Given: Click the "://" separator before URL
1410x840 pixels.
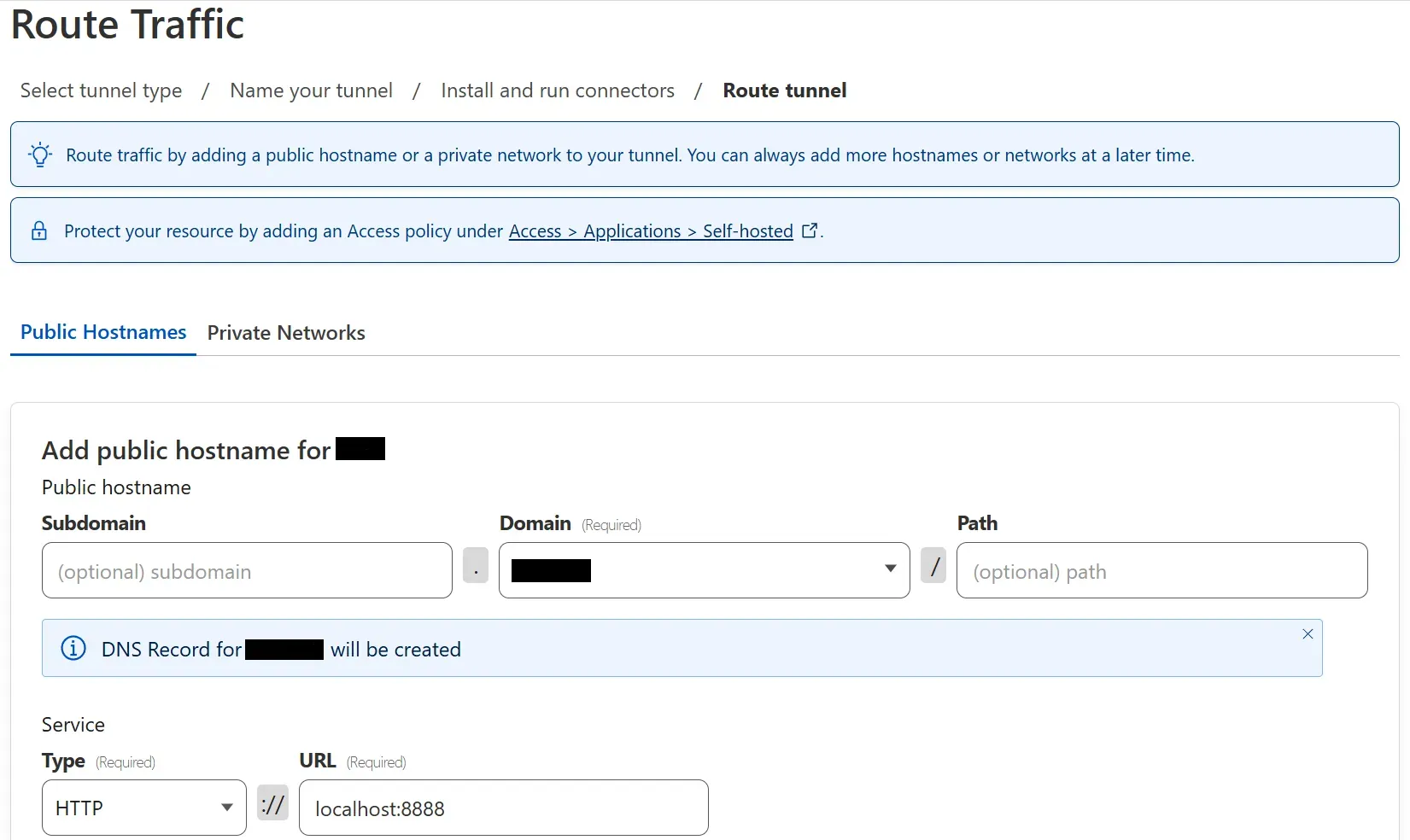Looking at the screenshot, I should [272, 804].
